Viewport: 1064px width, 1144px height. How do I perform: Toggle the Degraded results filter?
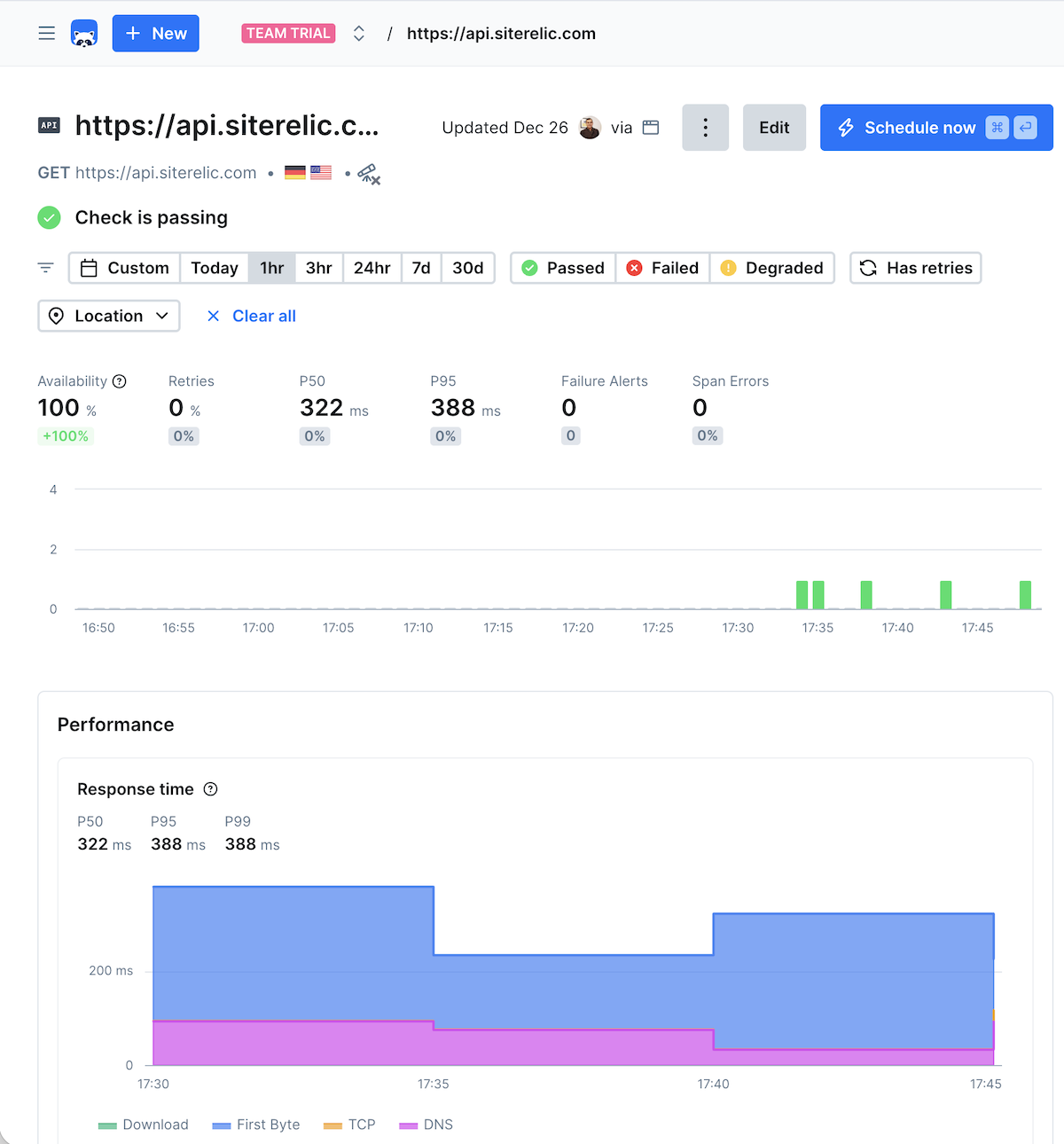coord(772,268)
